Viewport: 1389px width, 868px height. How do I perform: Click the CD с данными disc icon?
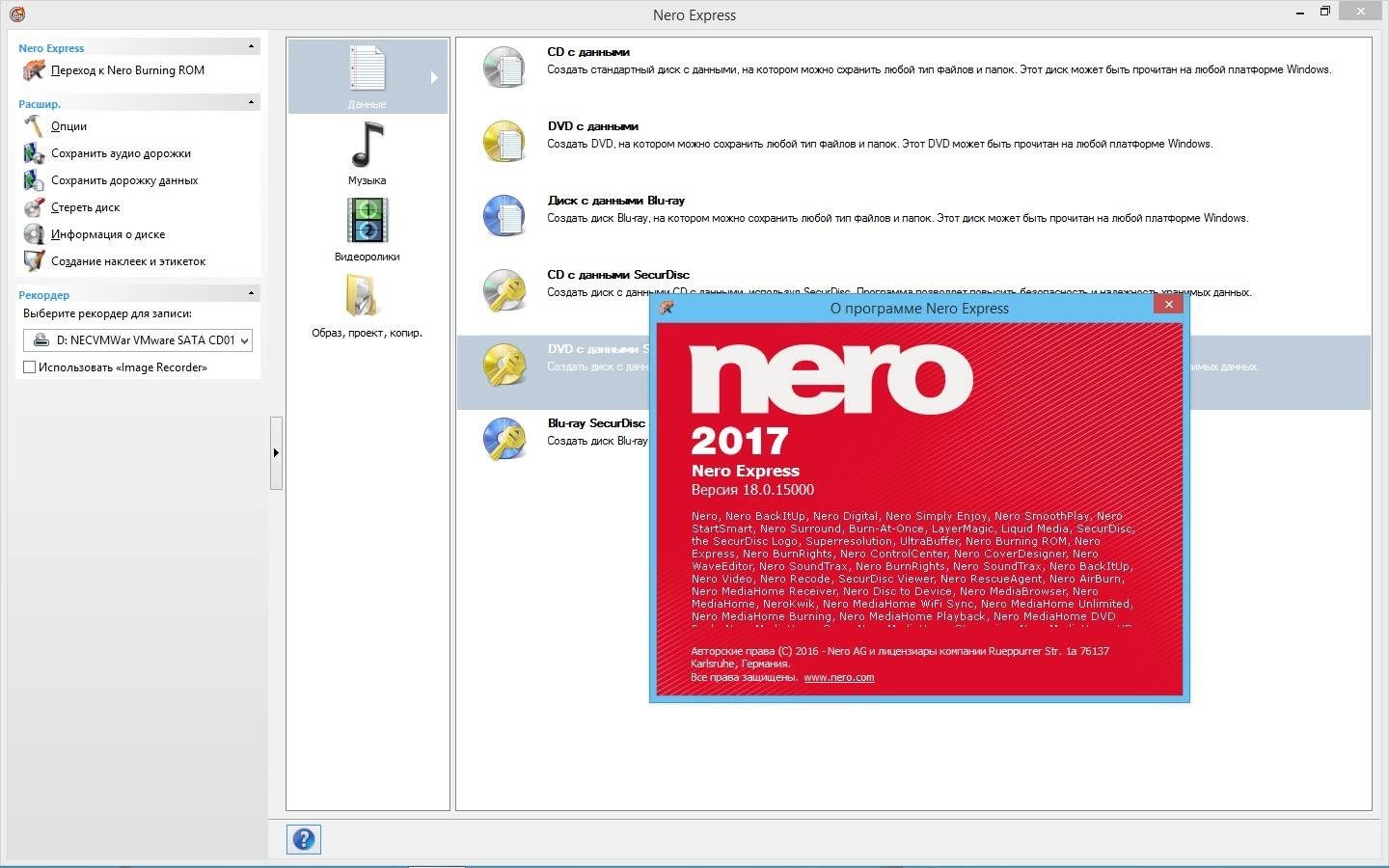click(x=504, y=68)
